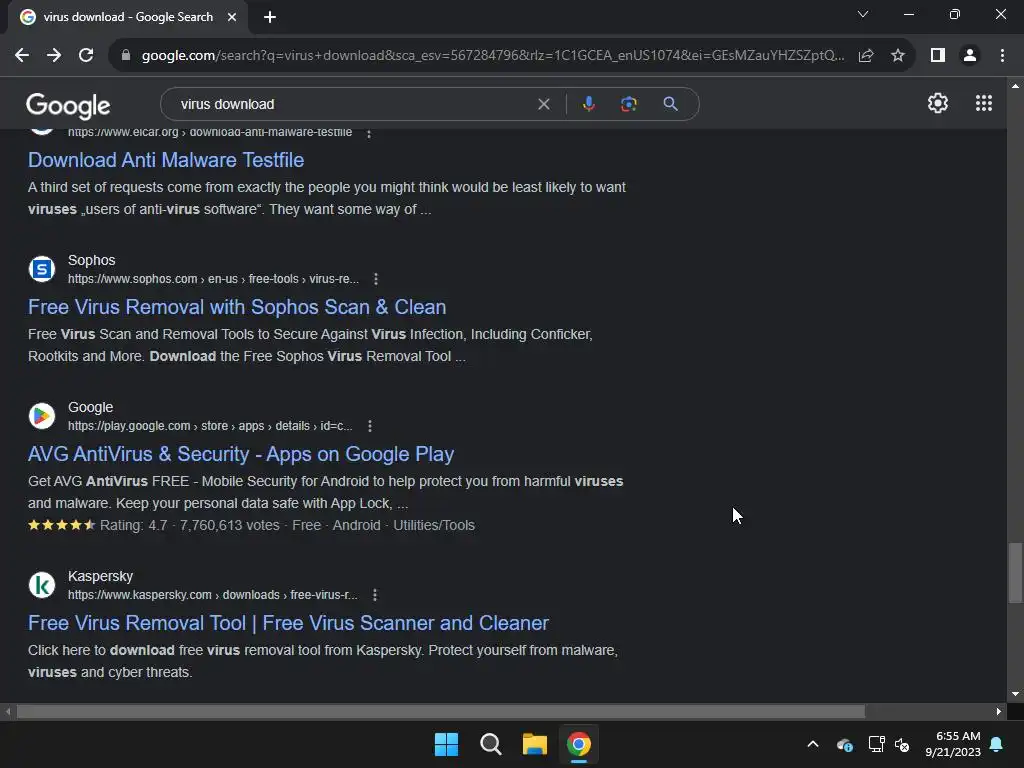The height and width of the screenshot is (768, 1024).
Task: Open a new tab
Action: pos(270,17)
